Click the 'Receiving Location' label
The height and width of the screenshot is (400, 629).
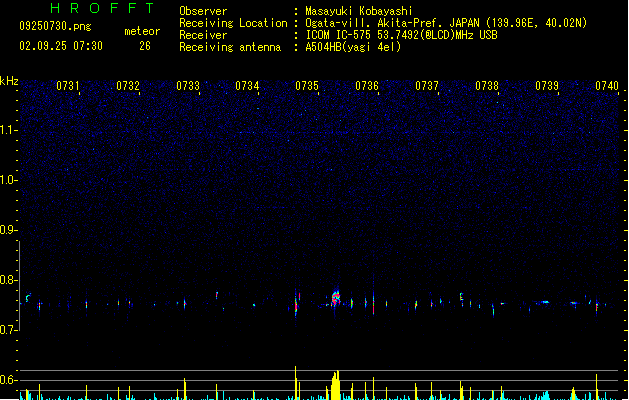[233, 23]
